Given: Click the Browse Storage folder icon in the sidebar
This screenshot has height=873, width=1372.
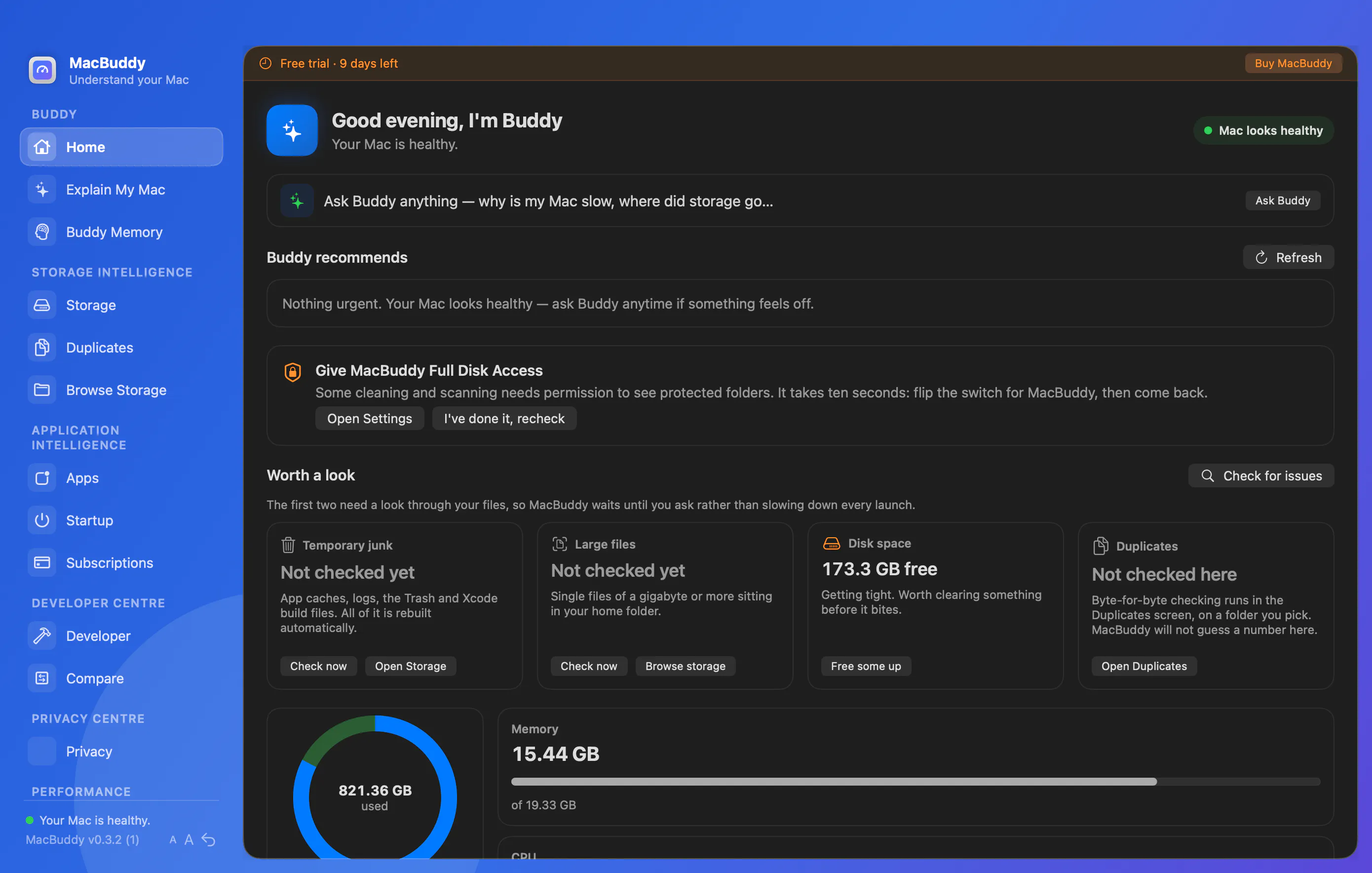Looking at the screenshot, I should coord(42,390).
